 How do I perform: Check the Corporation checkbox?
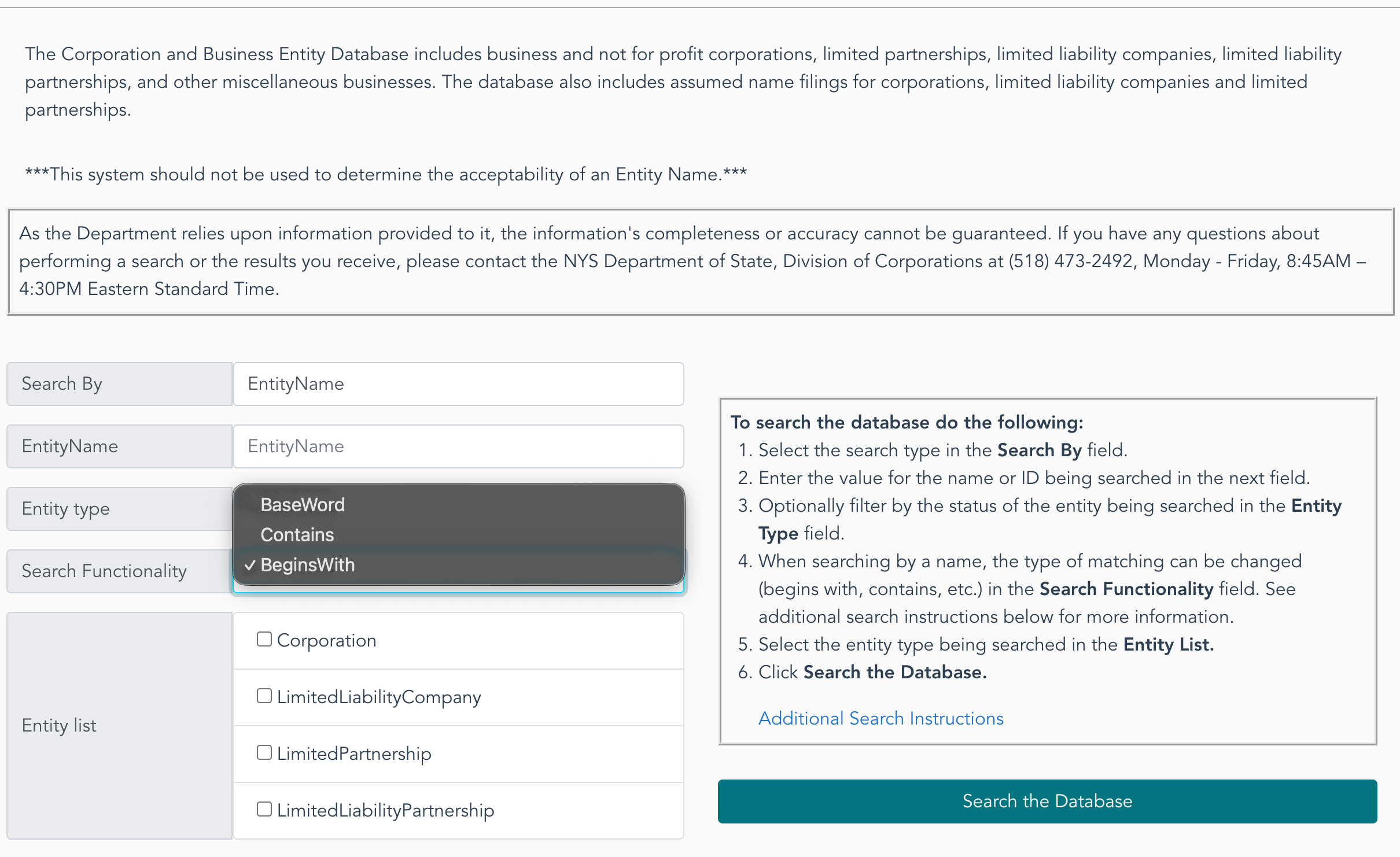264,639
